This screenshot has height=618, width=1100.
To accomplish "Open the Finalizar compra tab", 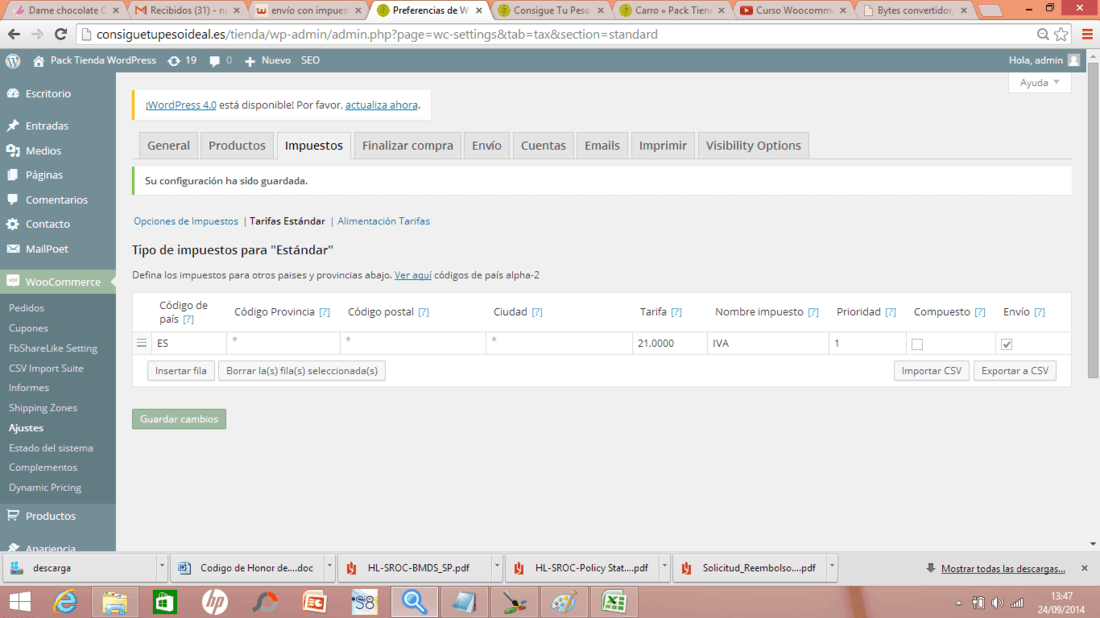I will [408, 145].
